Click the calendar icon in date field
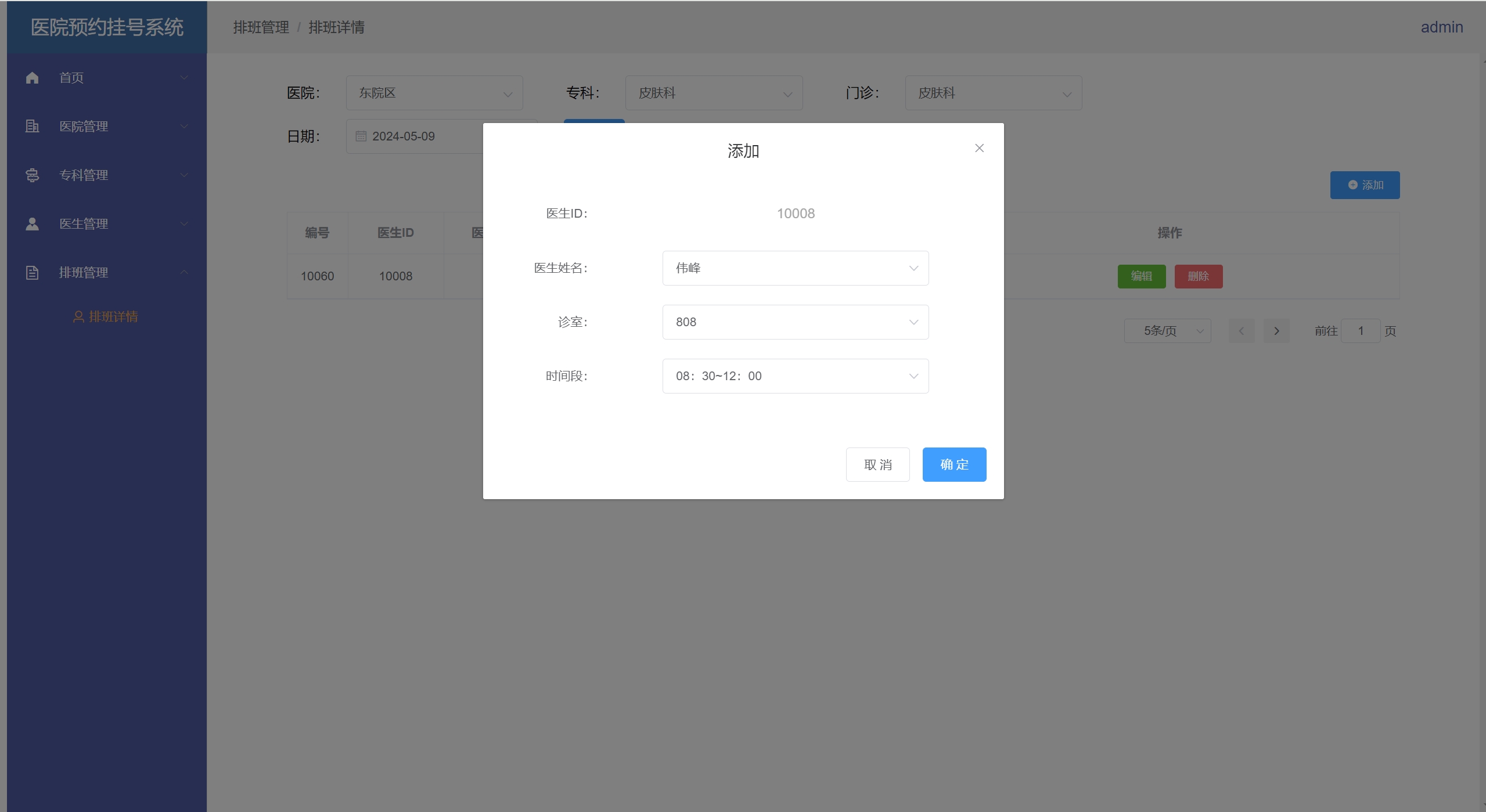 point(361,136)
